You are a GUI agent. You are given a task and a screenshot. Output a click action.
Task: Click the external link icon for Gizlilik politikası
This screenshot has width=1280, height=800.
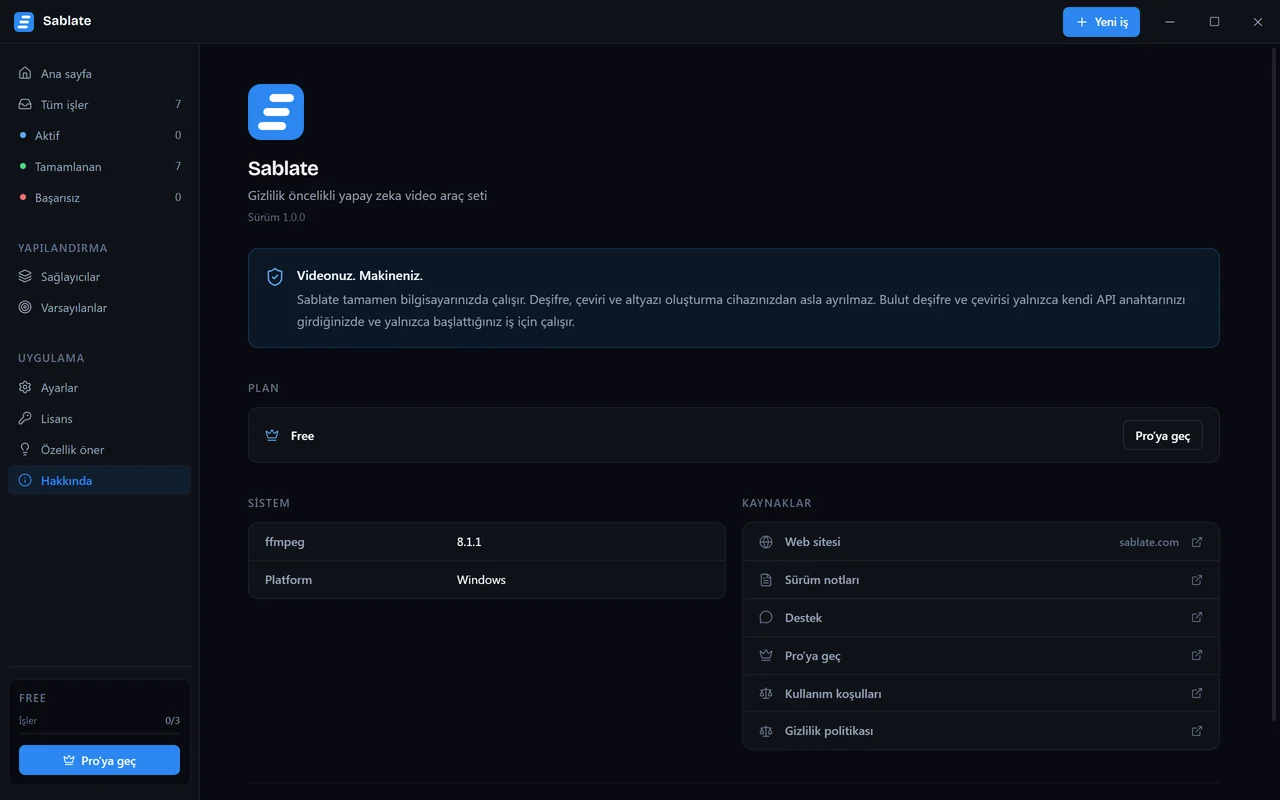[x=1197, y=731]
